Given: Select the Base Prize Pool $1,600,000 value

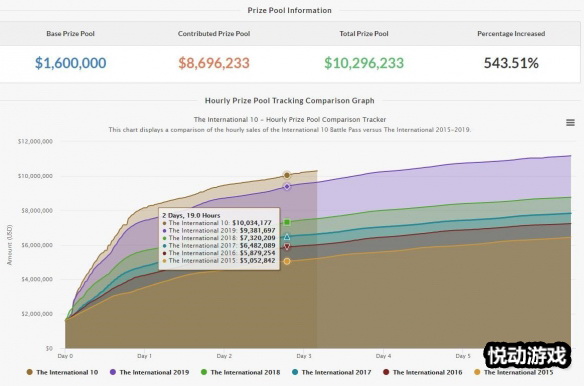Looking at the screenshot, I should click(70, 63).
